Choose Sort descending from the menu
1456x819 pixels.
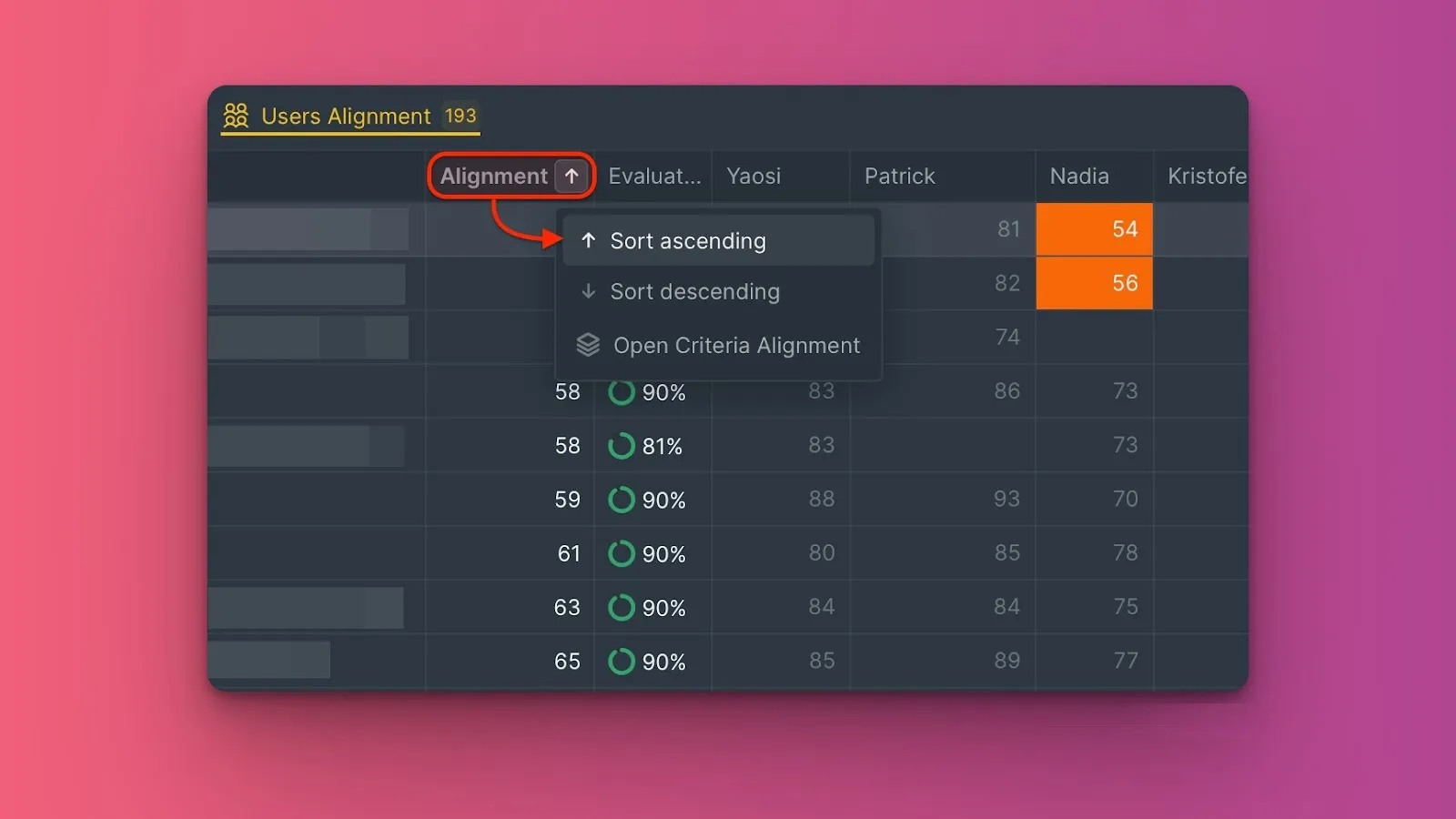[694, 292]
